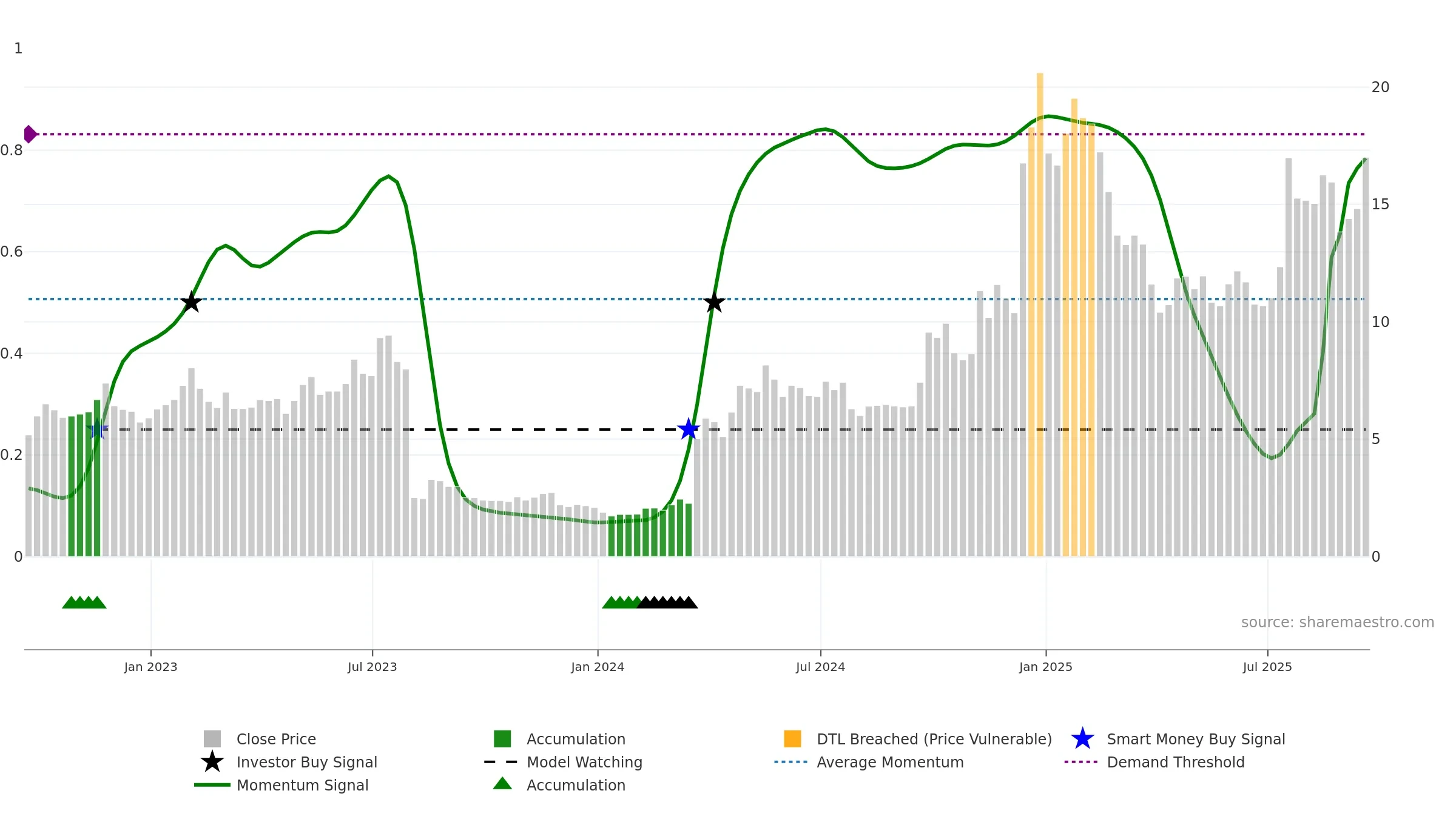Click the Jul 2025 axis tick label
Screen dimensions: 1456x819
[1267, 667]
